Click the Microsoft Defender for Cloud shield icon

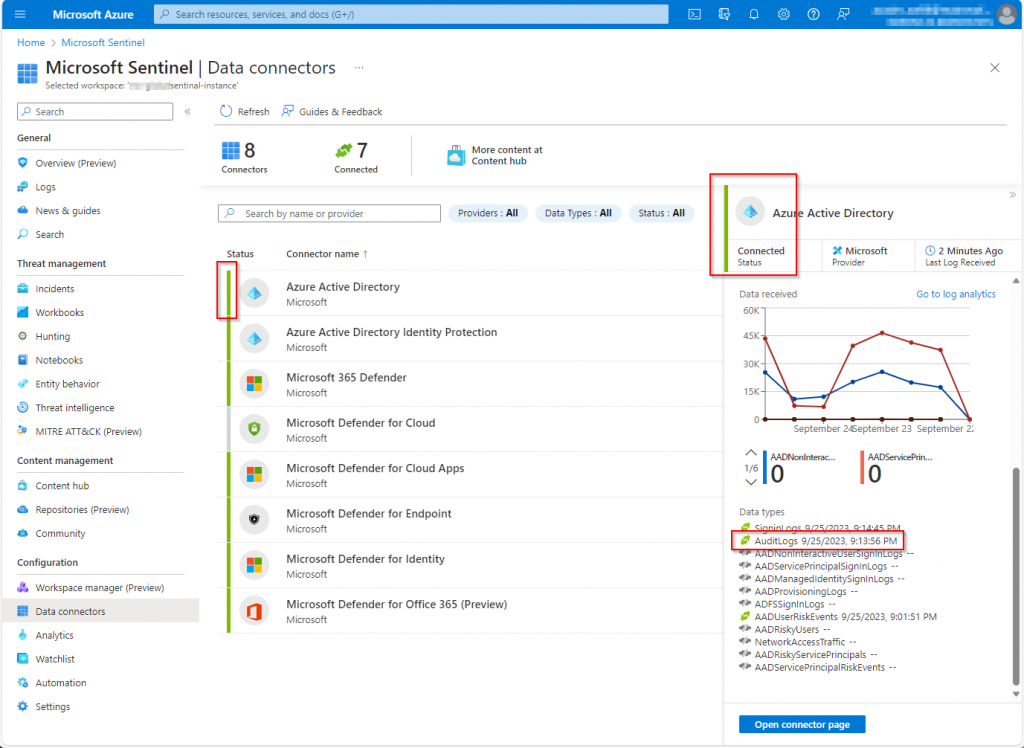254,429
